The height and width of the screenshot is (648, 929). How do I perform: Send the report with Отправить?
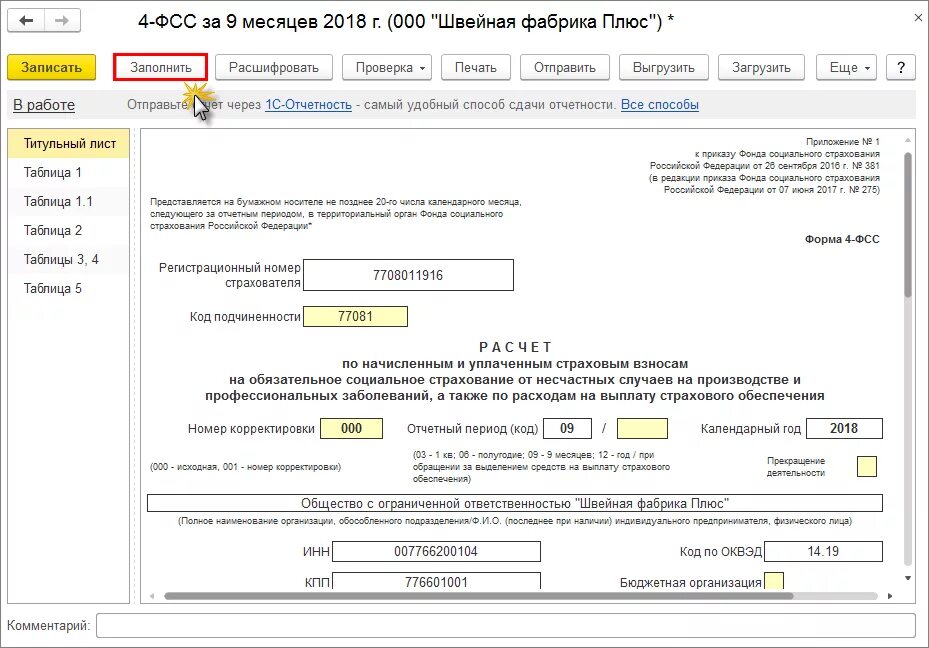565,68
